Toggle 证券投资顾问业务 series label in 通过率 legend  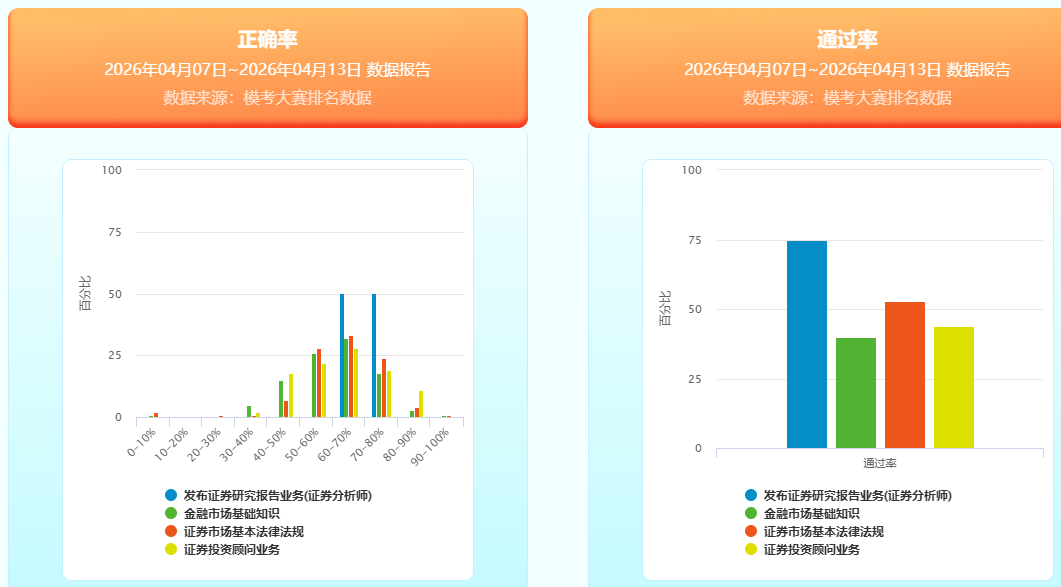[811, 549]
